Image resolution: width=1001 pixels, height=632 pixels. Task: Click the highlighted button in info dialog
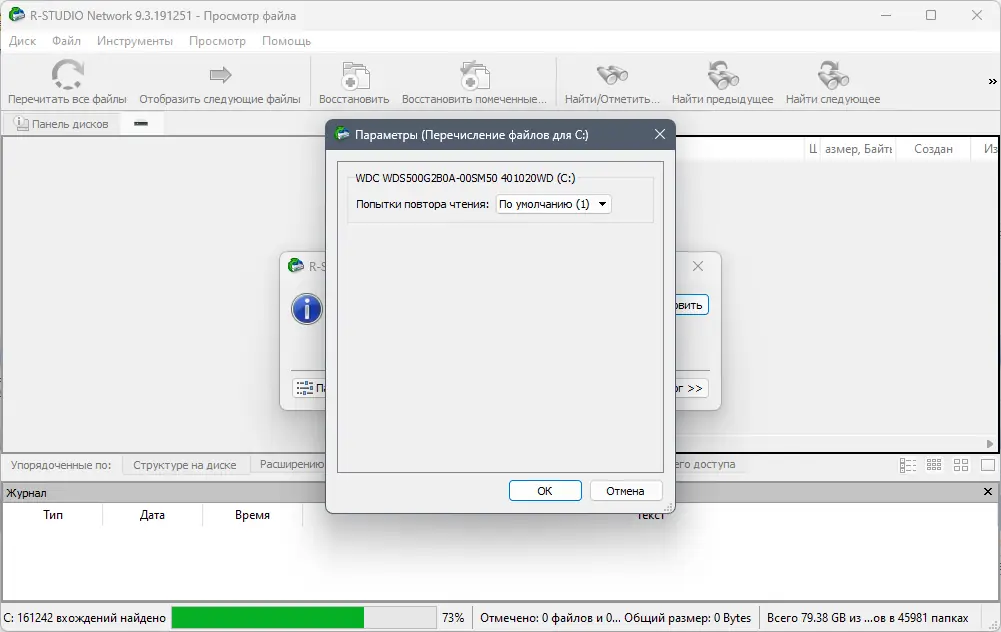pyautogui.click(x=691, y=305)
